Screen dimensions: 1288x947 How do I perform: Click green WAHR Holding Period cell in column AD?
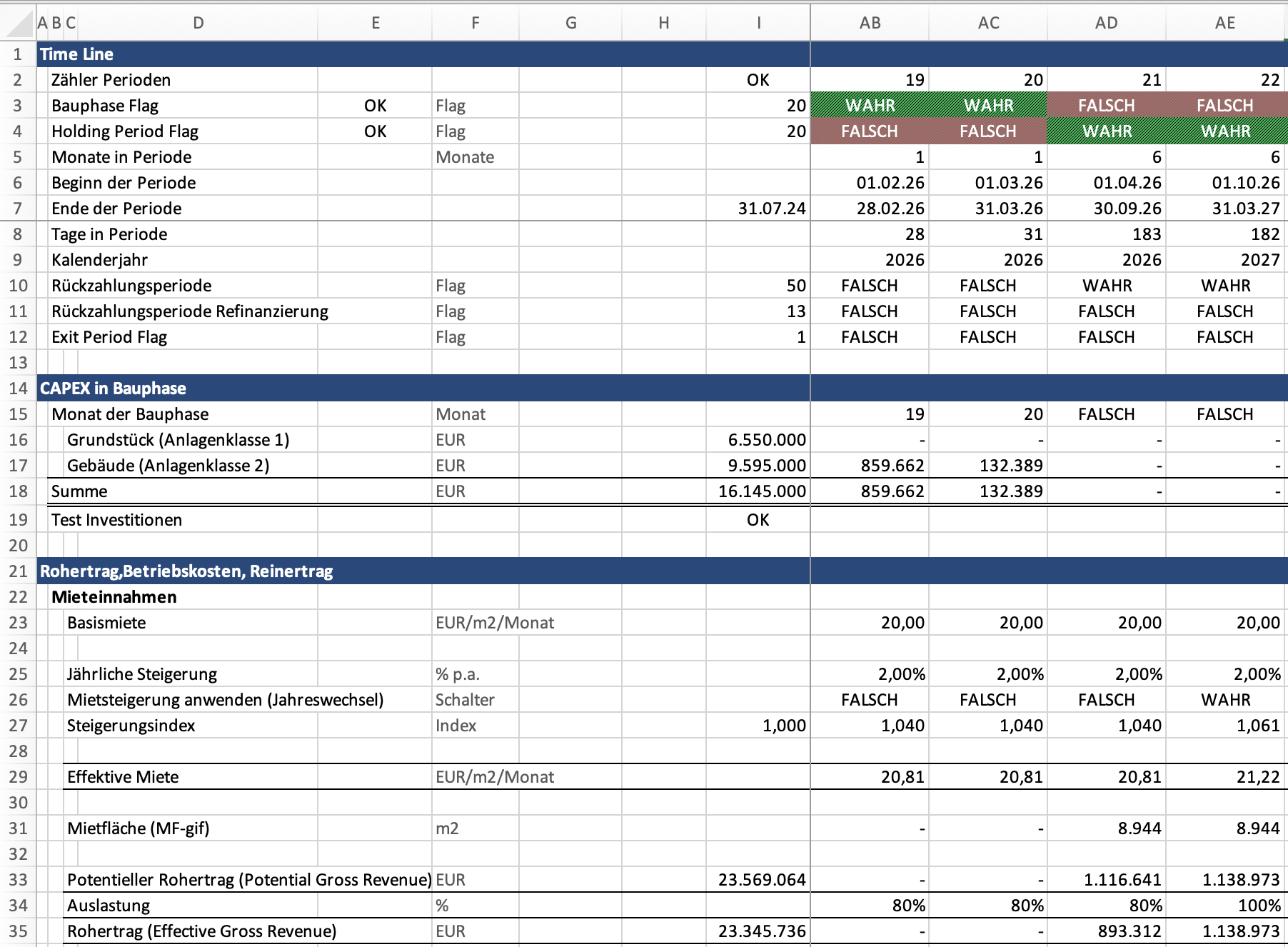pyautogui.click(x=1107, y=131)
